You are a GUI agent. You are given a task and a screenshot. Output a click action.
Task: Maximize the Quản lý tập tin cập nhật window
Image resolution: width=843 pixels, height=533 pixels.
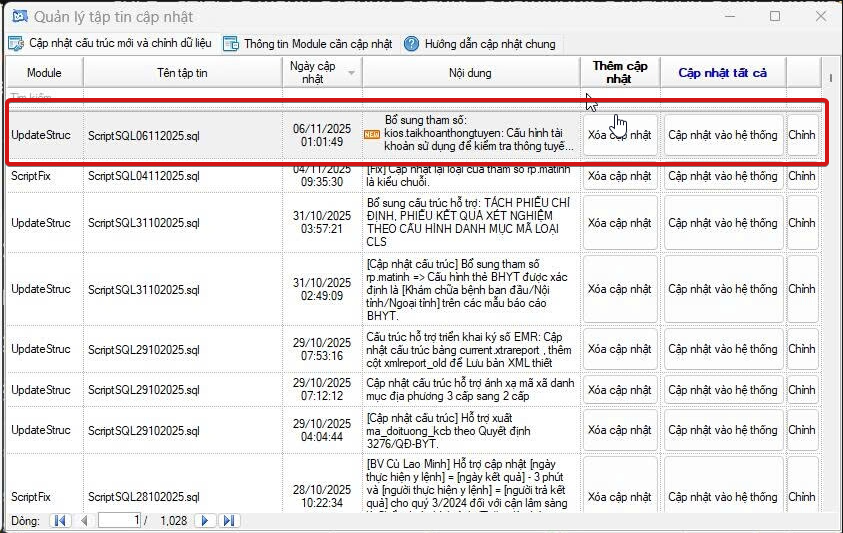click(775, 16)
